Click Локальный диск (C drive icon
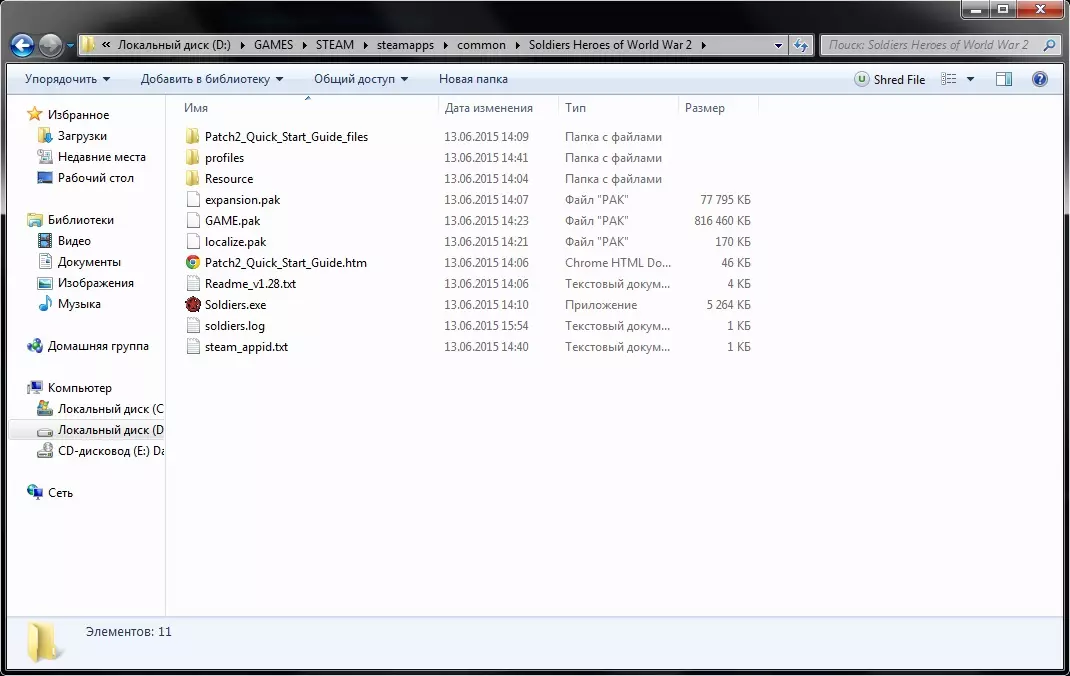This screenshot has width=1070, height=676. click(x=45, y=409)
